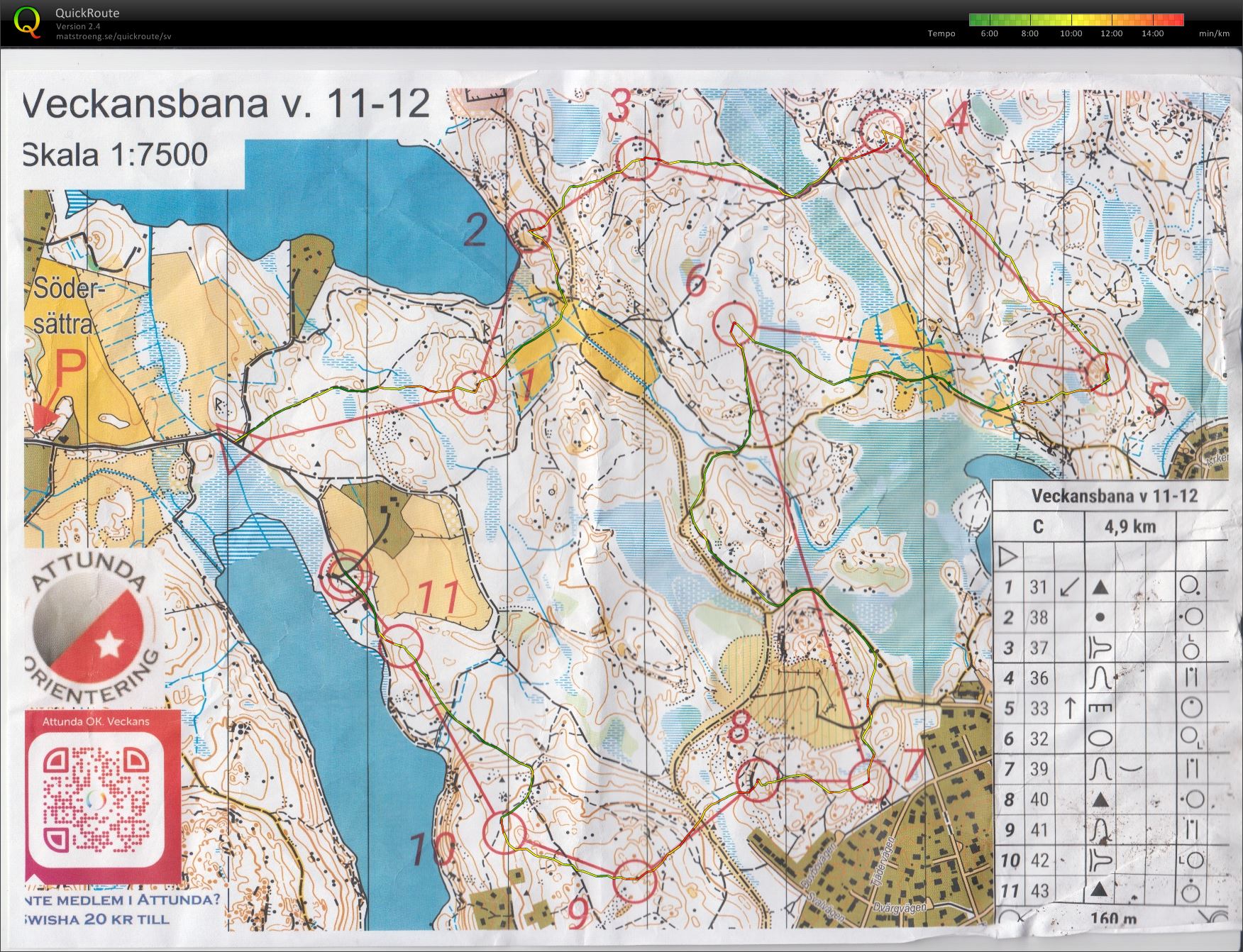The image size is (1243, 952).
Task: Click the control description header 'Veckansbana v 11-12'
Action: coord(1114,496)
